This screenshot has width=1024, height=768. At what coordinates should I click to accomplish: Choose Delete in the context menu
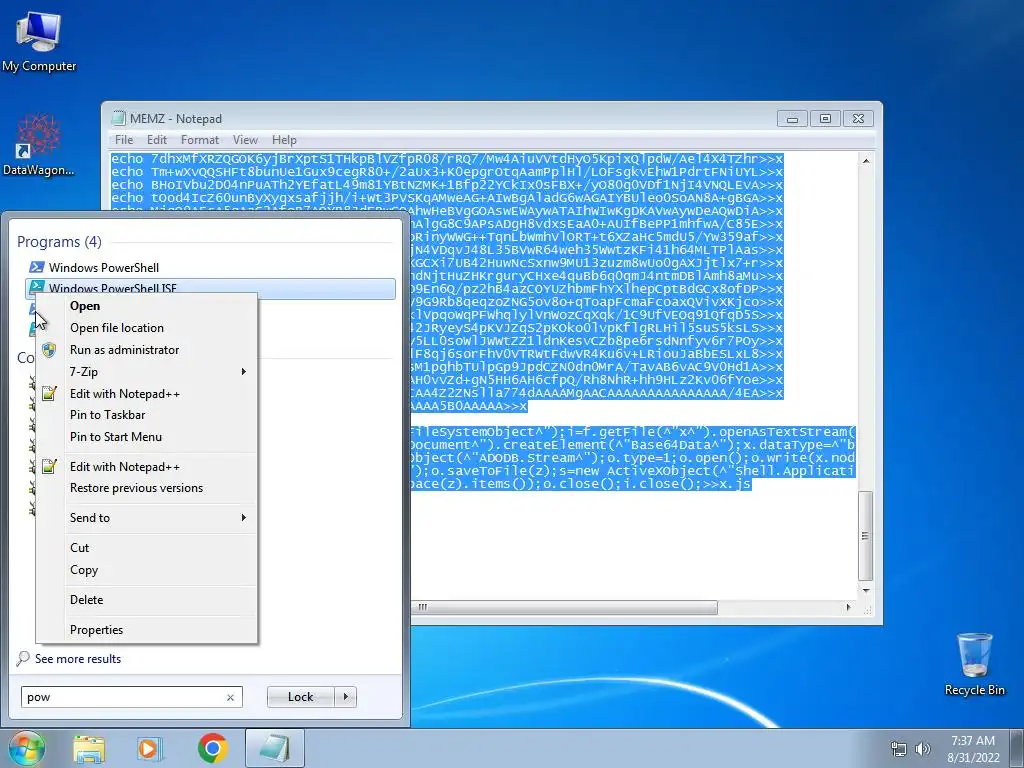point(147,600)
